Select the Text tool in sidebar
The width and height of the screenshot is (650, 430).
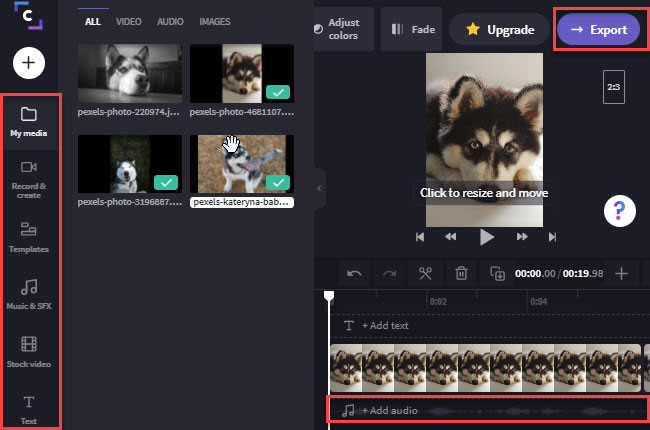click(29, 408)
